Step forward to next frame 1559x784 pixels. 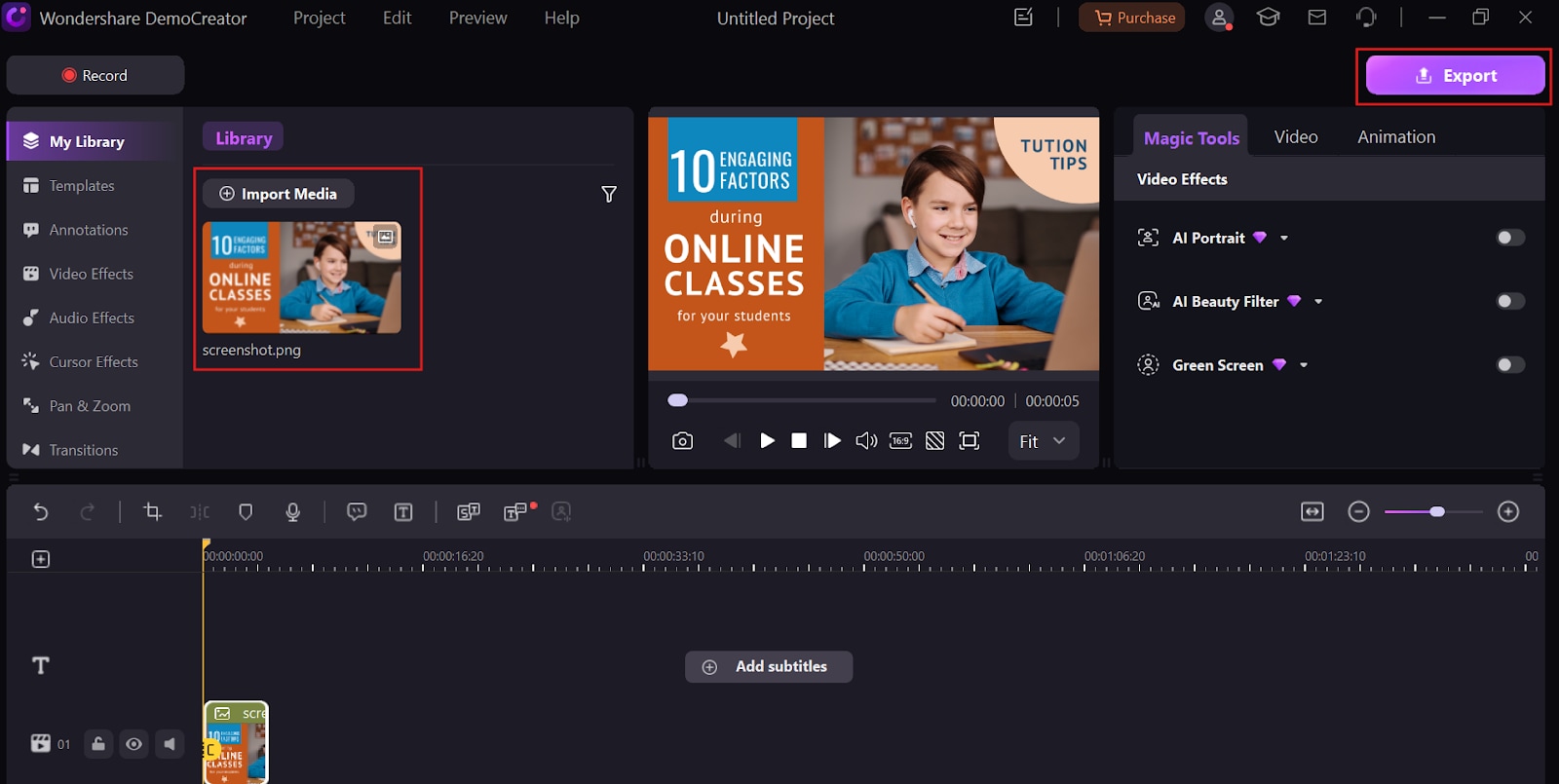pos(832,441)
